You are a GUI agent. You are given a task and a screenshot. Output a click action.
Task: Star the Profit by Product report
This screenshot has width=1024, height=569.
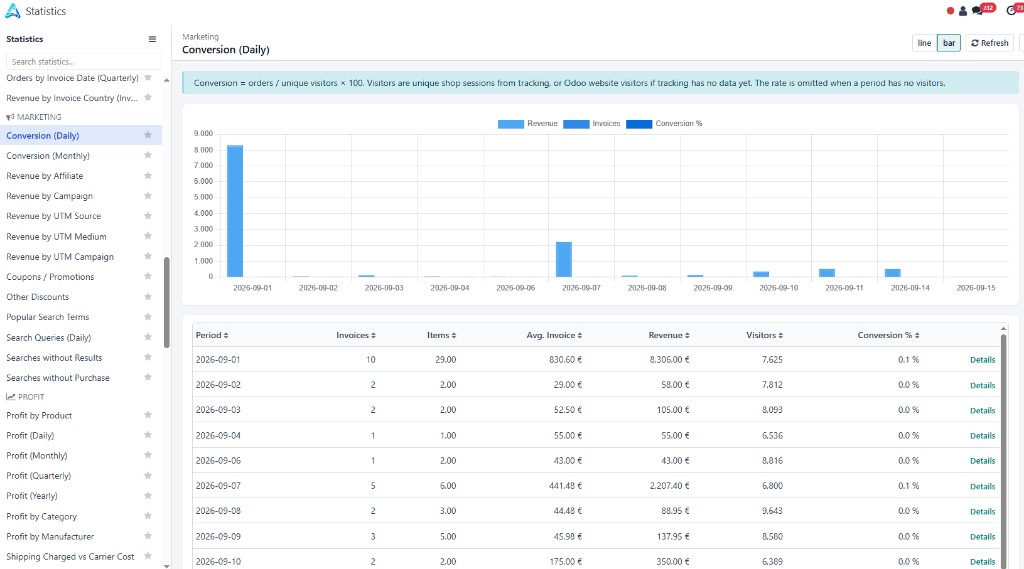point(148,415)
